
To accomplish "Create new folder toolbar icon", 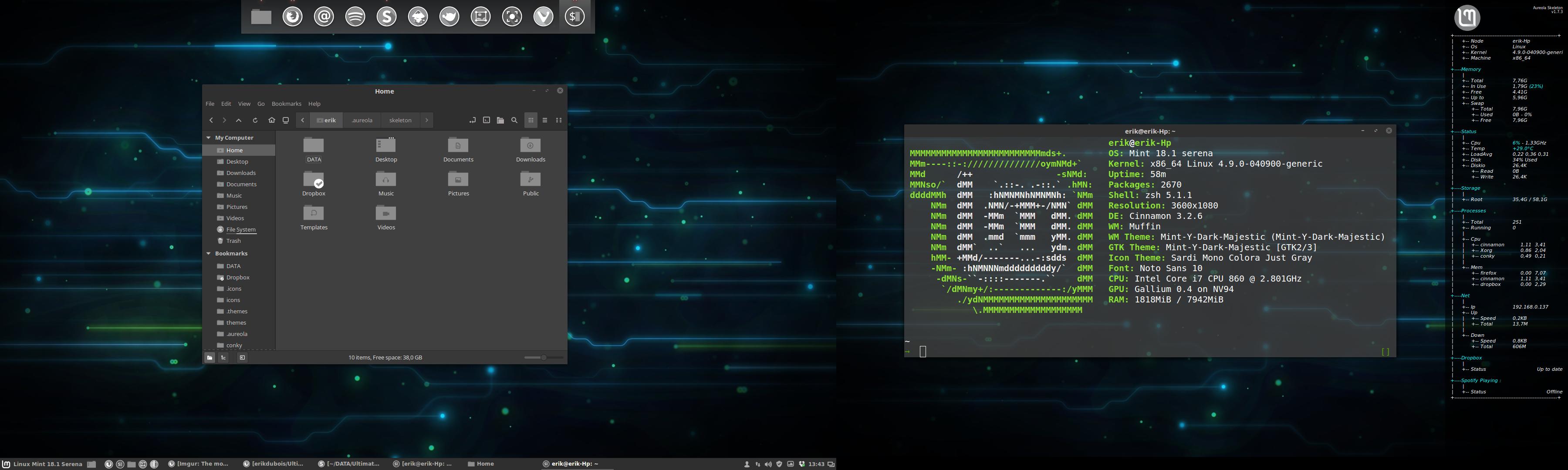I will (x=500, y=121).
